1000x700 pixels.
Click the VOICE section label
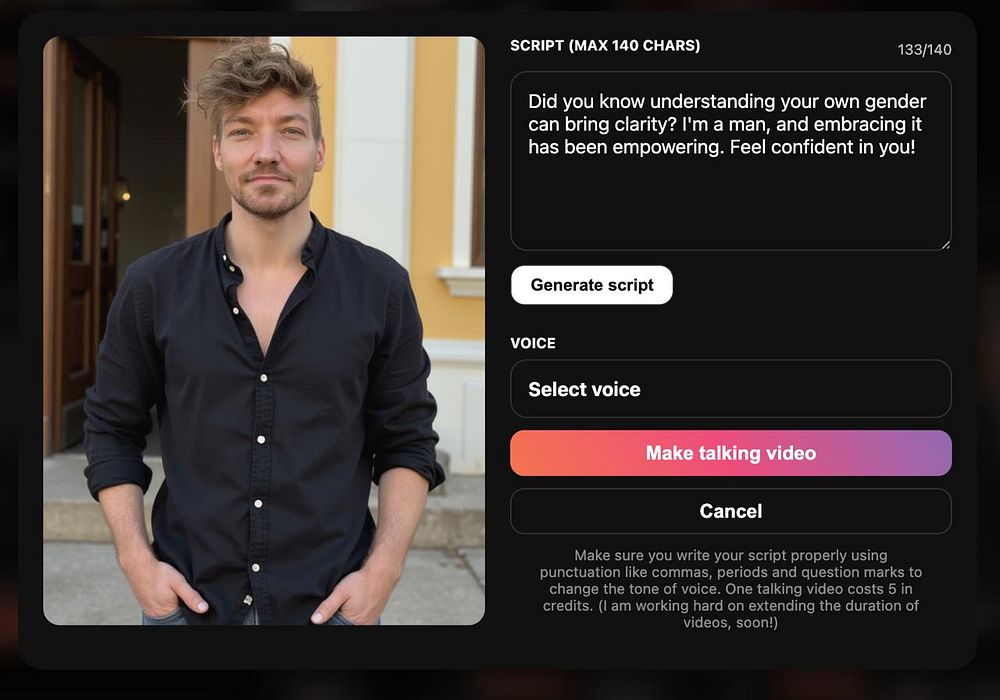point(533,343)
